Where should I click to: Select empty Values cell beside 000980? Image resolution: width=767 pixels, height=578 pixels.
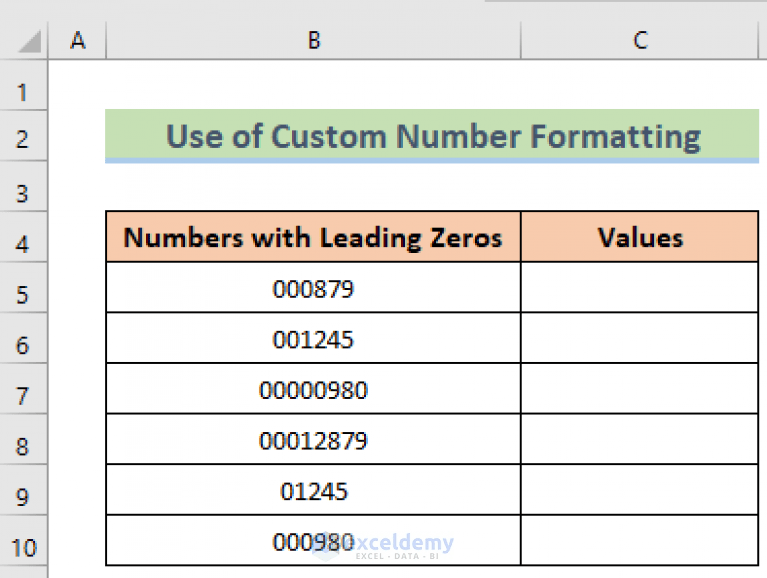click(x=640, y=541)
